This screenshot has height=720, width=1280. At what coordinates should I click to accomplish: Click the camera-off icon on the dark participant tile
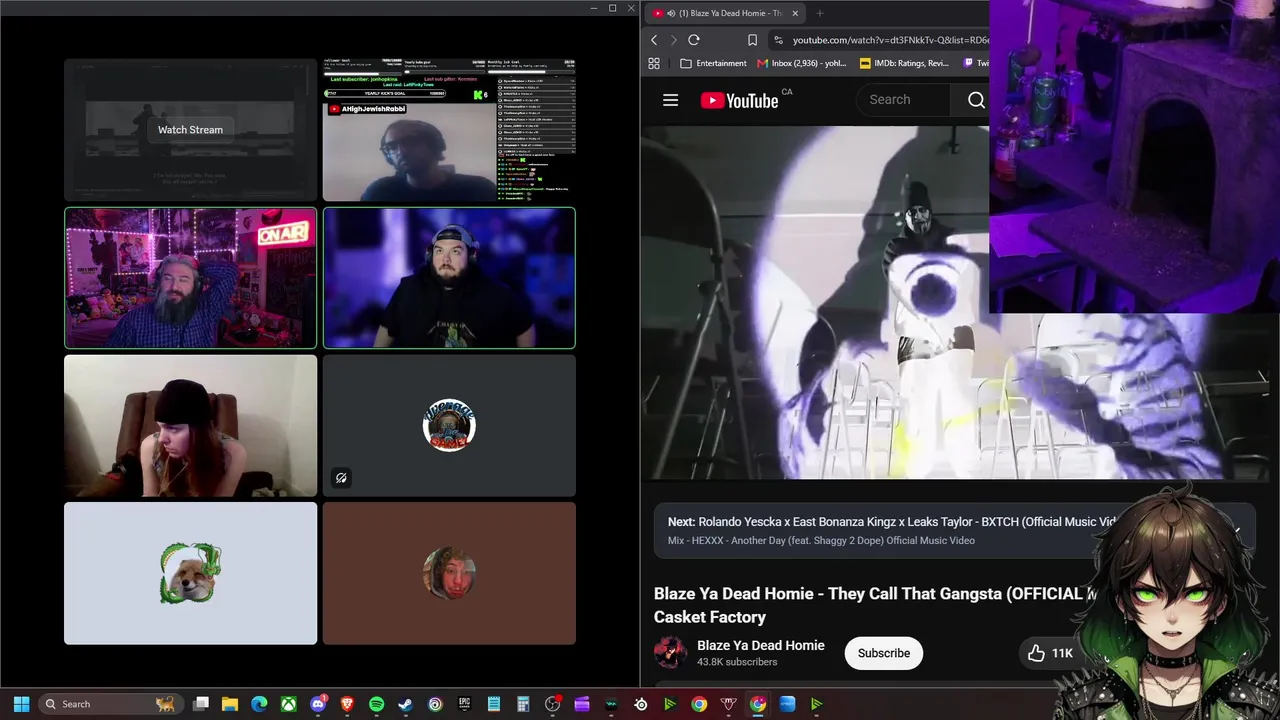[x=341, y=478]
